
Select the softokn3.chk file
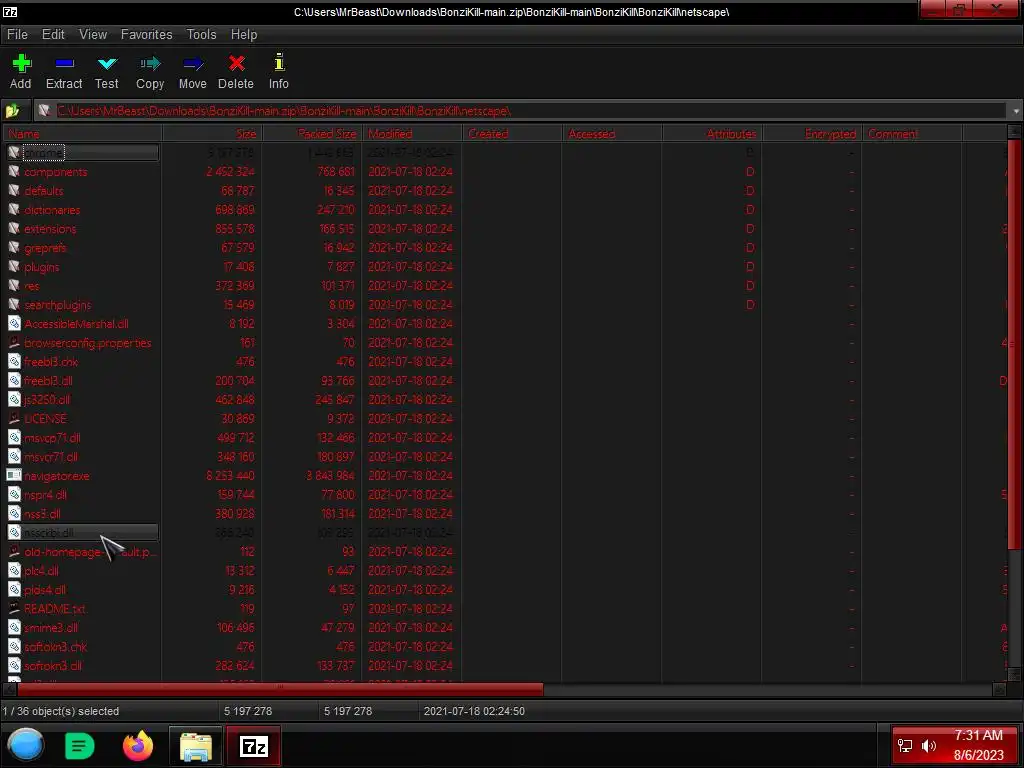point(56,647)
